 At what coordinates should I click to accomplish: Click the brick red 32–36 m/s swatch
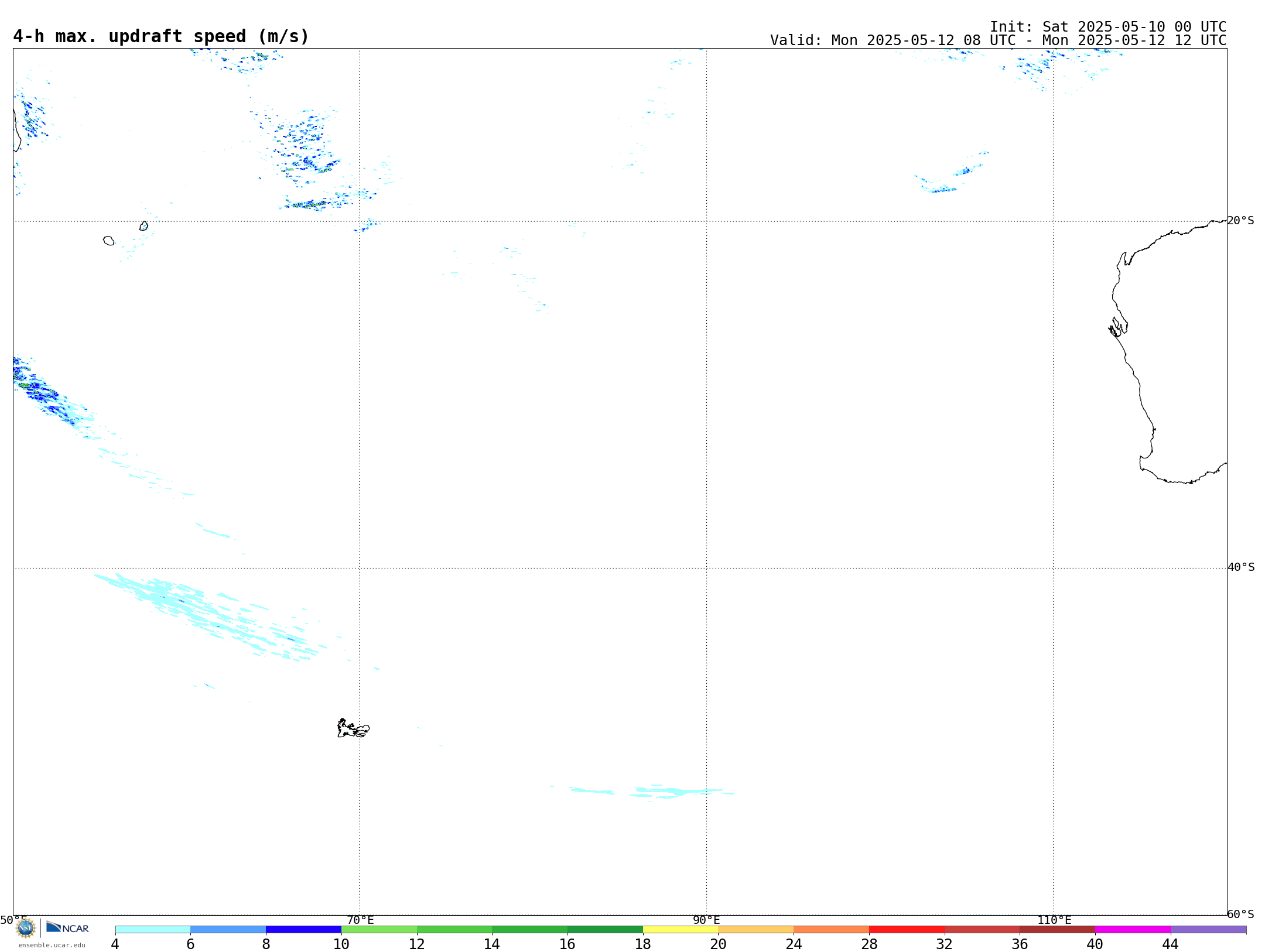[982, 930]
